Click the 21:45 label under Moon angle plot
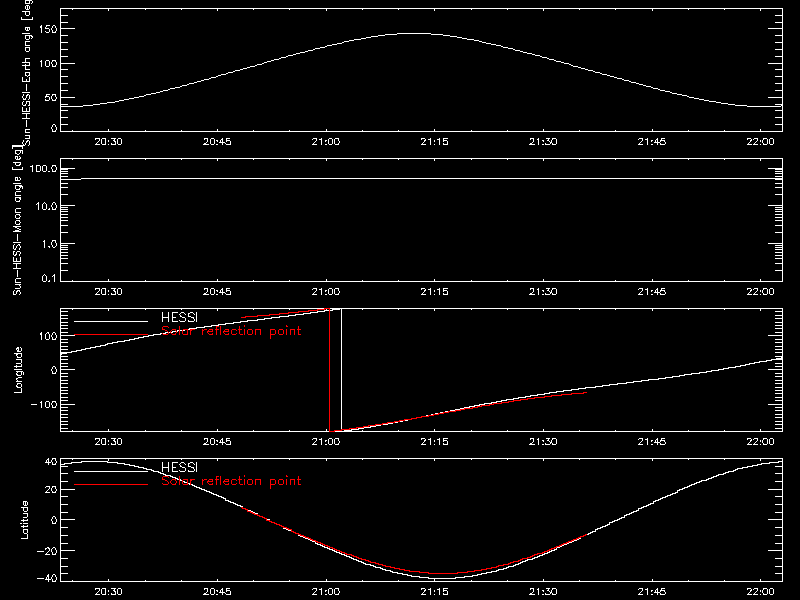 tap(652, 291)
